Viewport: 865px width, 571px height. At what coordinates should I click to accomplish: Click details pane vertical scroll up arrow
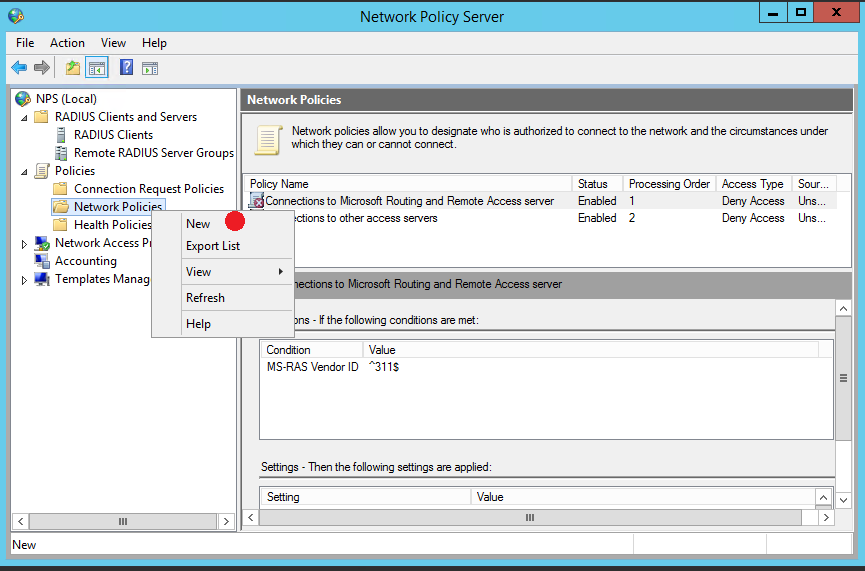point(843,308)
